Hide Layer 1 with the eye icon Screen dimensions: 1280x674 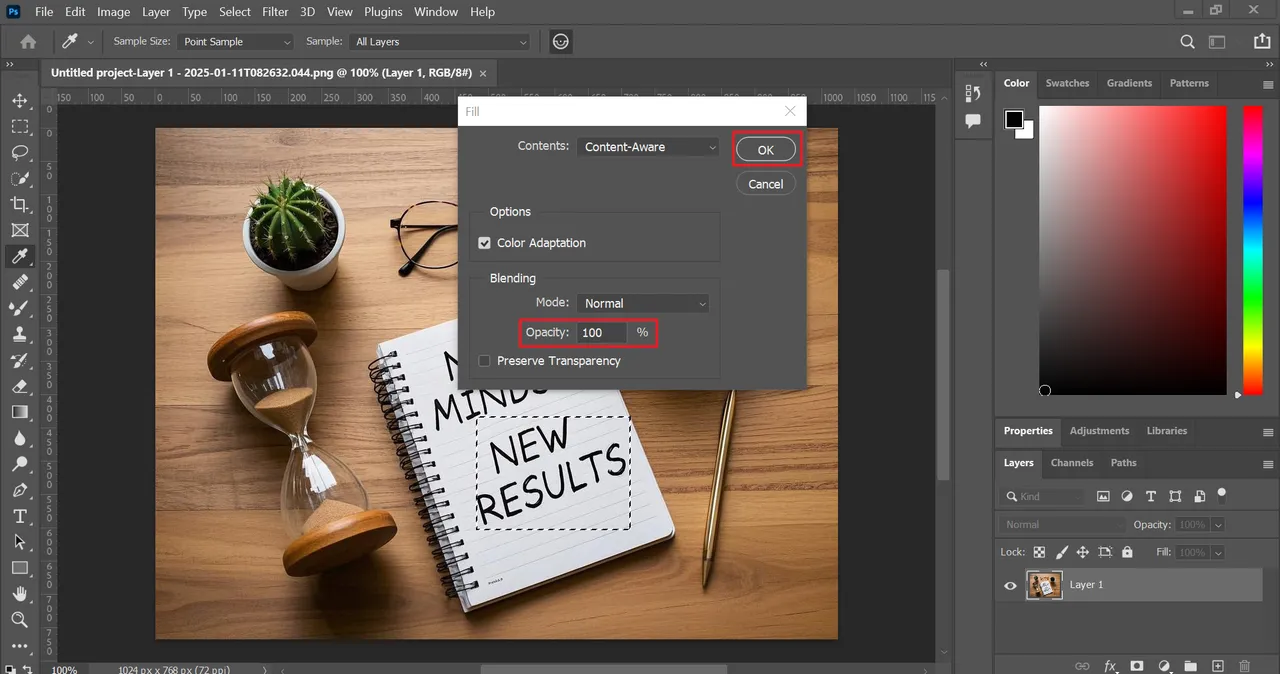(1010, 585)
